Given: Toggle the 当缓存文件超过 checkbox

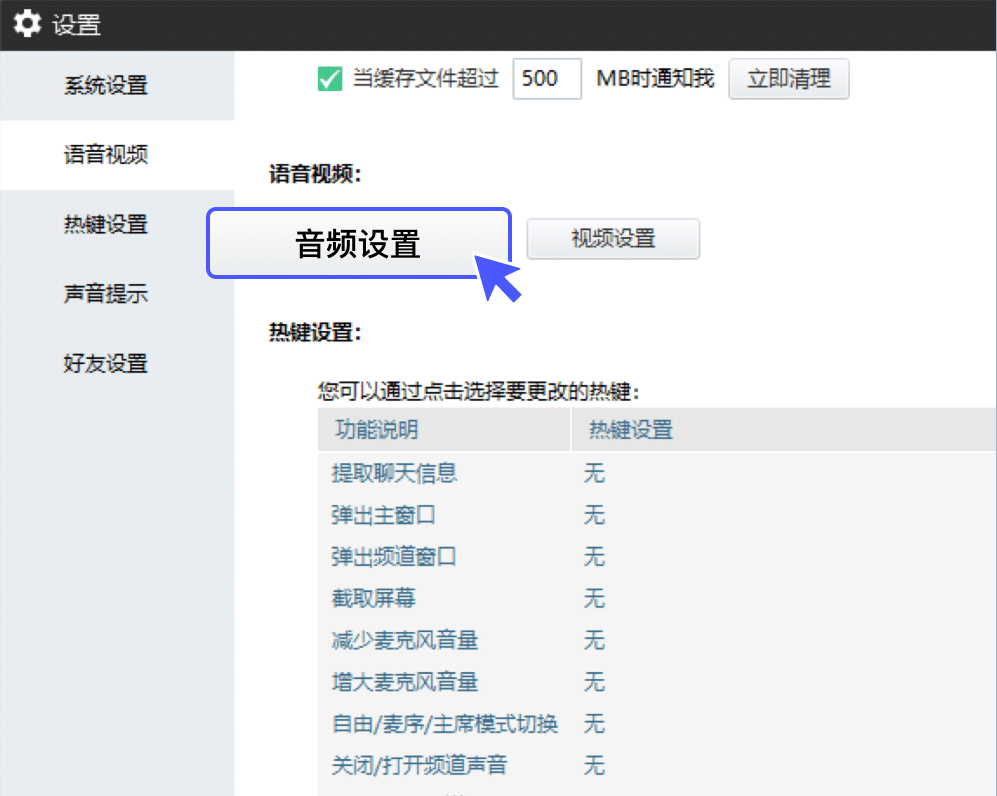Looking at the screenshot, I should [330, 79].
